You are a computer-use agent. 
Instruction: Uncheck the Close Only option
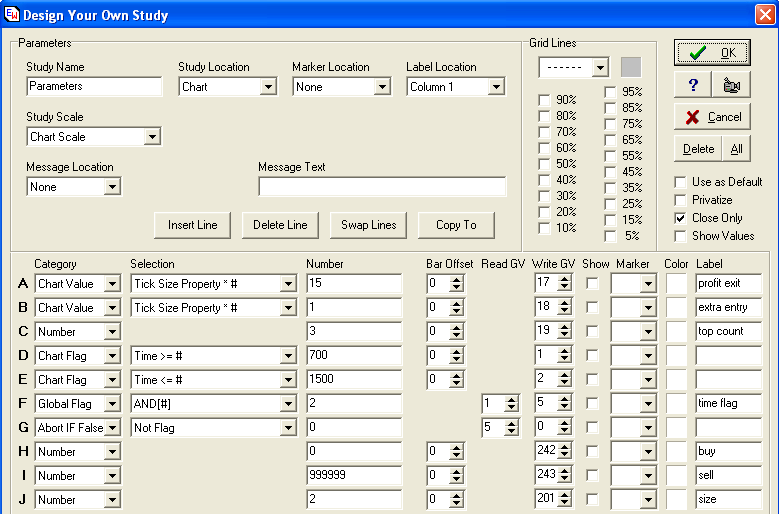[681, 218]
